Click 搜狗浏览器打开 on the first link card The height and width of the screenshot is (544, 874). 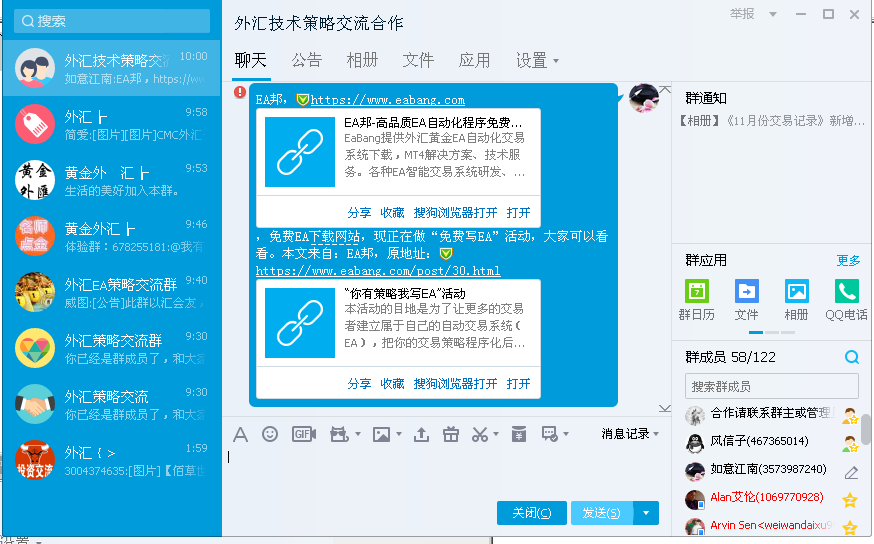click(x=455, y=213)
